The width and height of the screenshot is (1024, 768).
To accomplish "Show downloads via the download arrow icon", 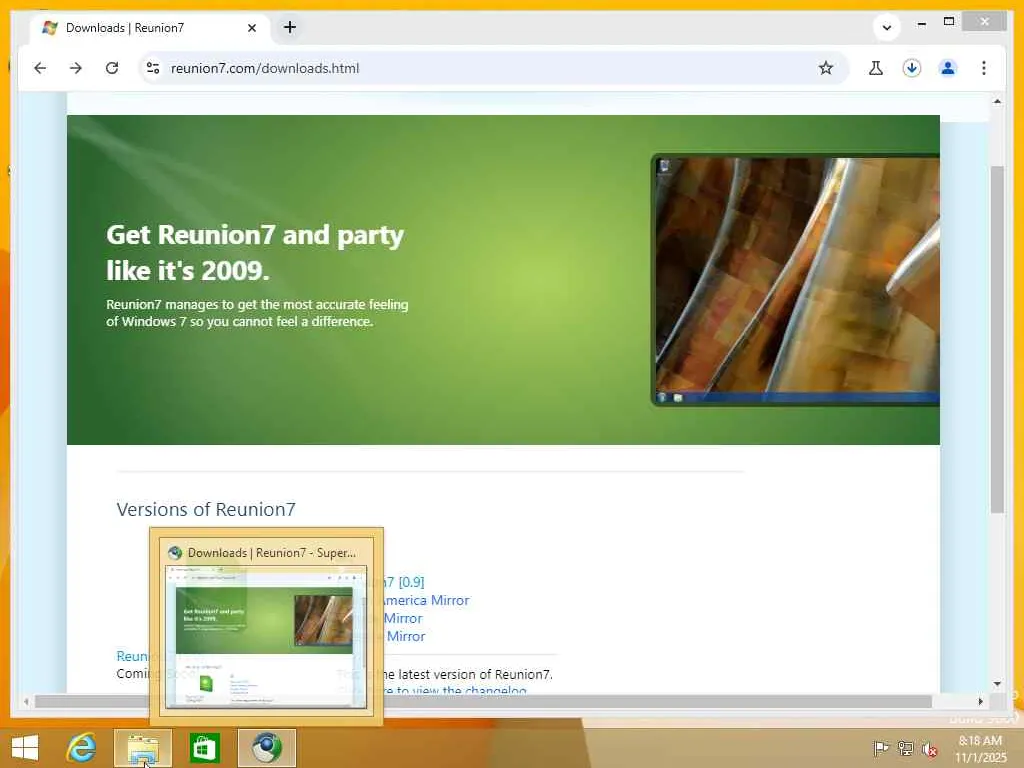I will click(x=912, y=68).
